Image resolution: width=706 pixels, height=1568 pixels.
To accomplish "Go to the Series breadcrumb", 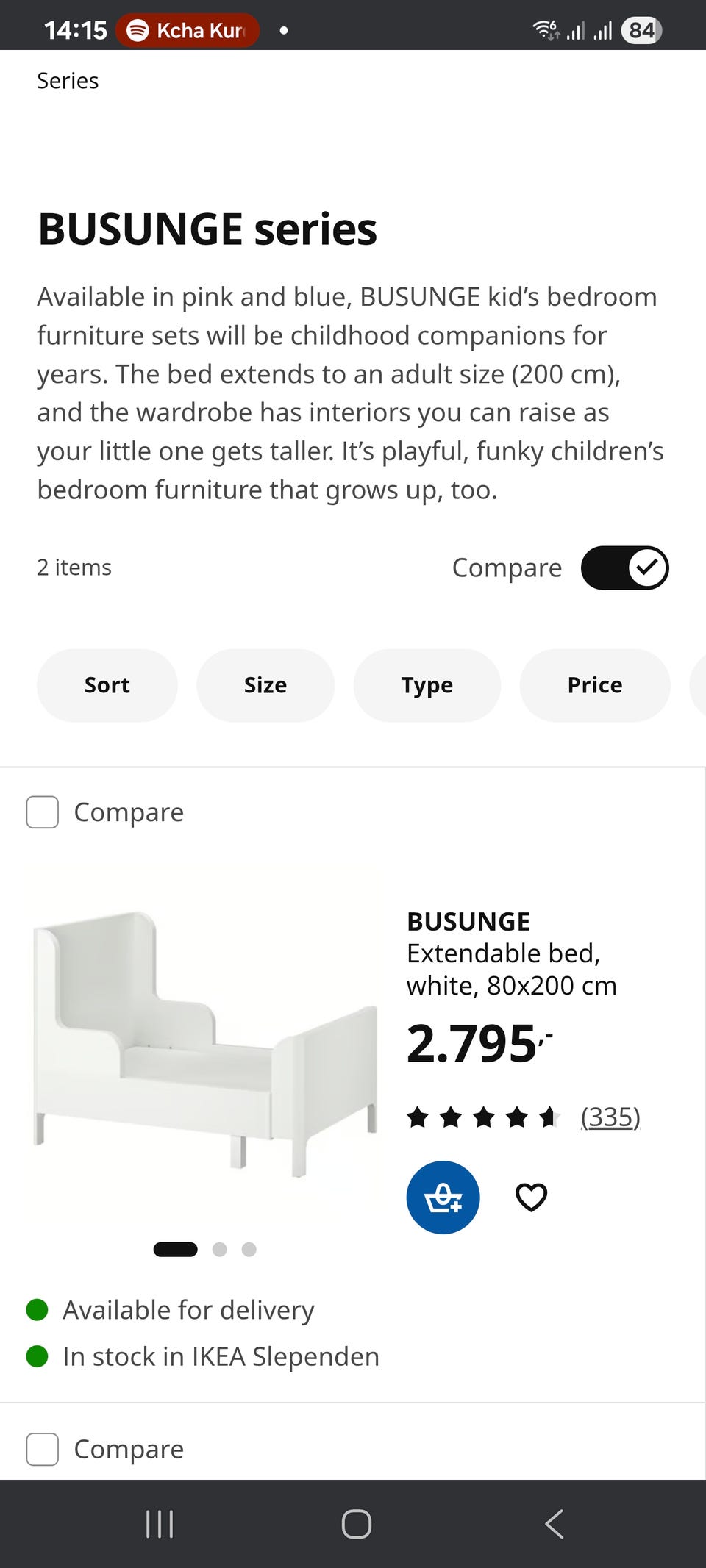I will pos(68,81).
